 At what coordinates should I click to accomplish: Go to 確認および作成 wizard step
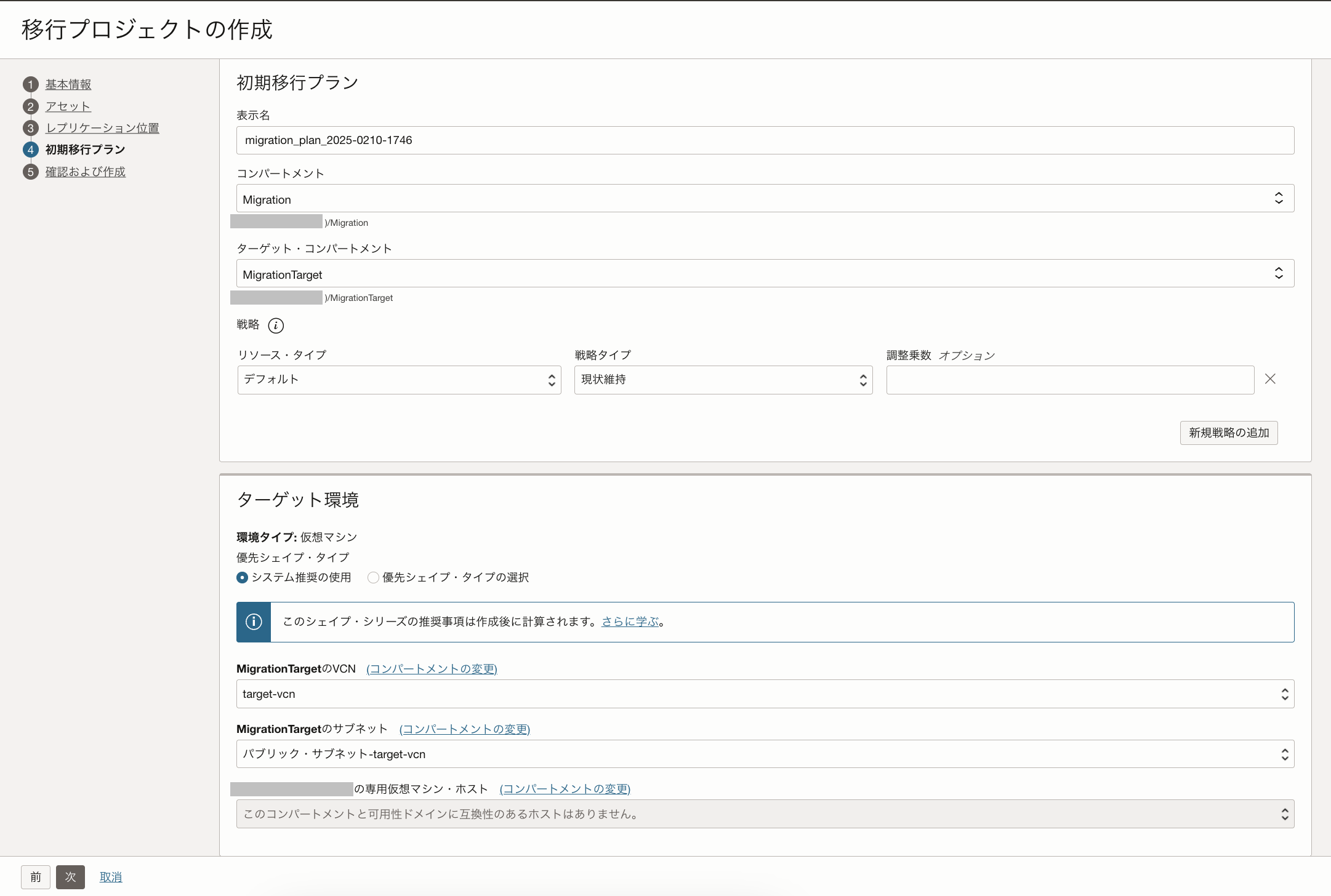pos(85,172)
